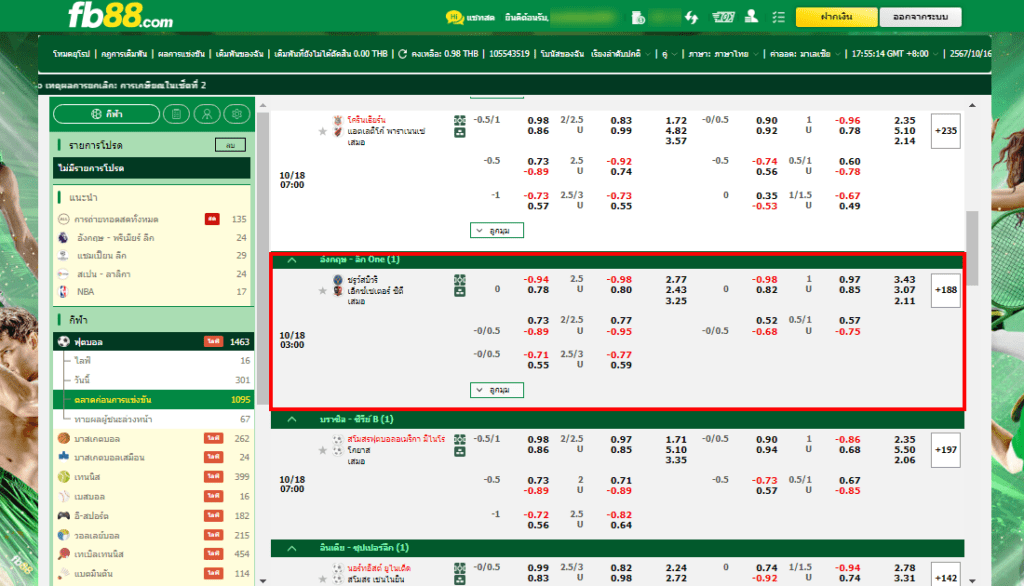The width and height of the screenshot is (1024, 586).
Task: Open pitch view icon for Shrewsbury match
Action: tap(460, 280)
